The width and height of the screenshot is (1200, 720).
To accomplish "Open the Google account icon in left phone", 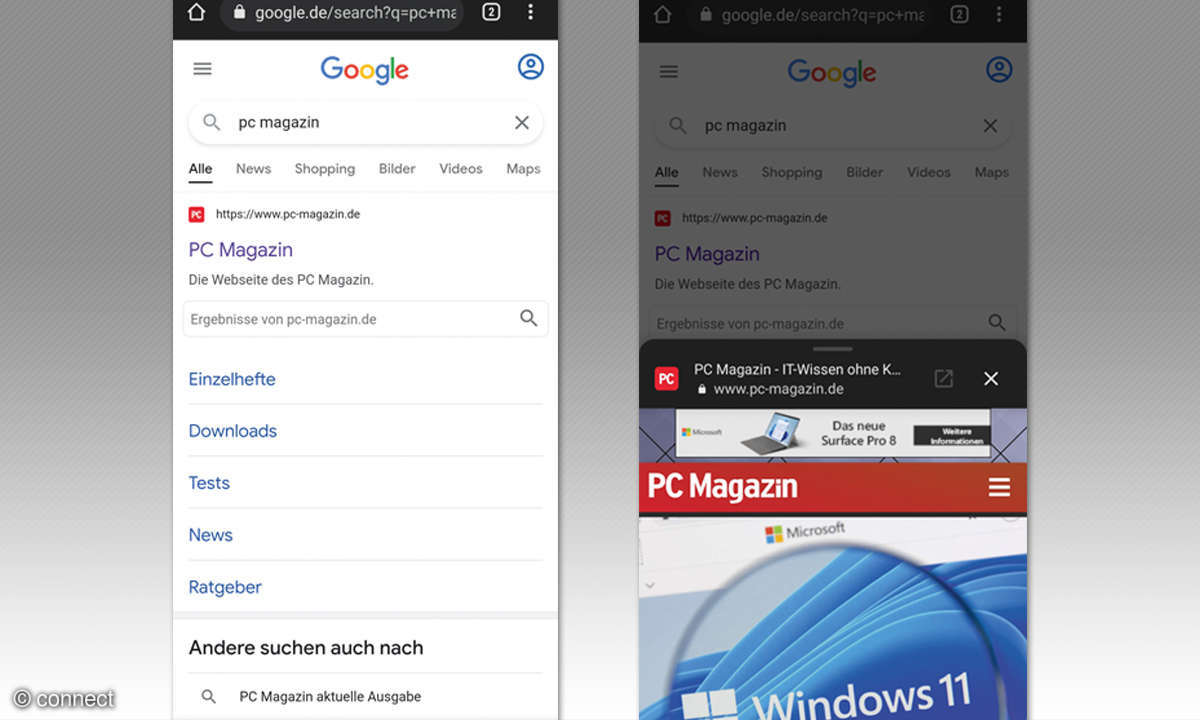I will pos(530,67).
